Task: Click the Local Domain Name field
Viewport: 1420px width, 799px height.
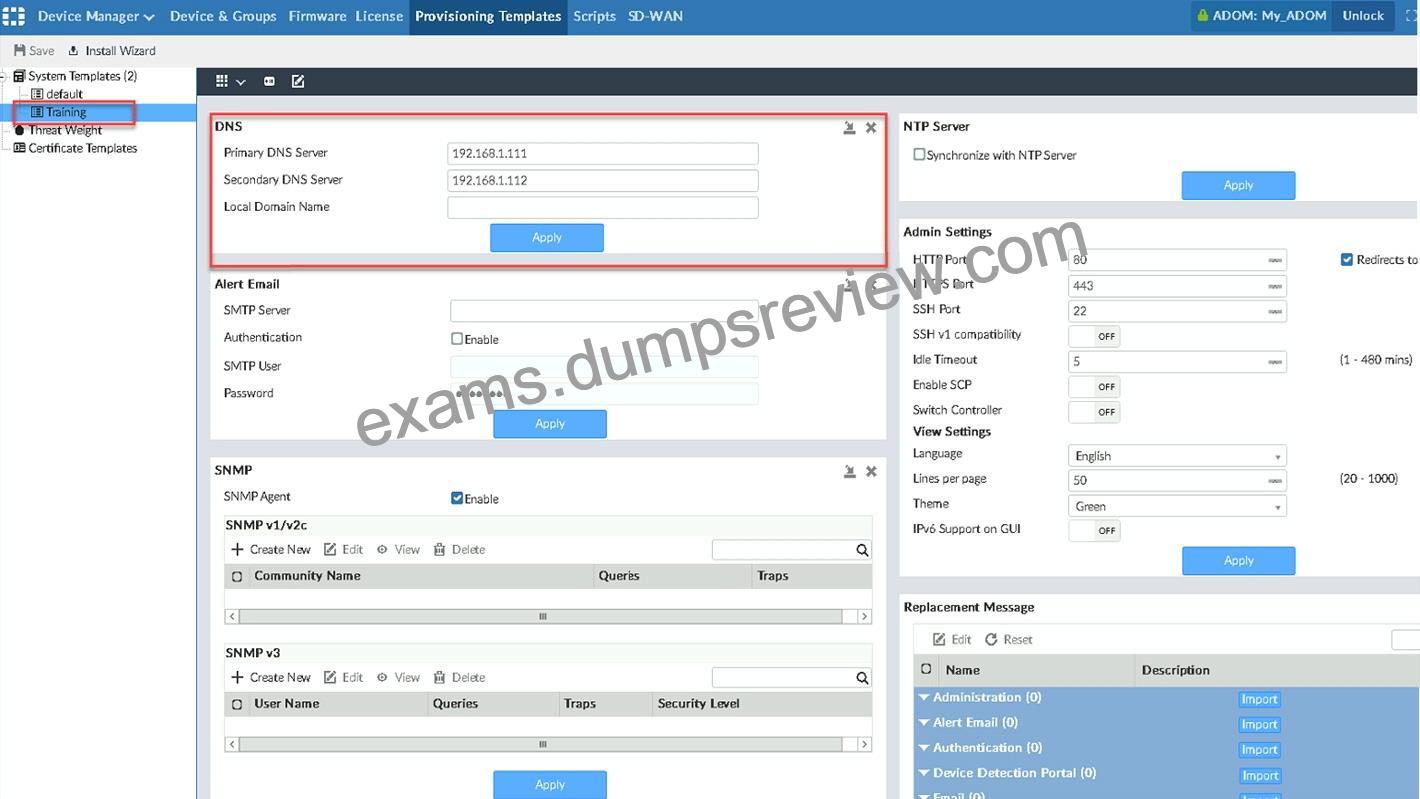Action: coord(602,207)
